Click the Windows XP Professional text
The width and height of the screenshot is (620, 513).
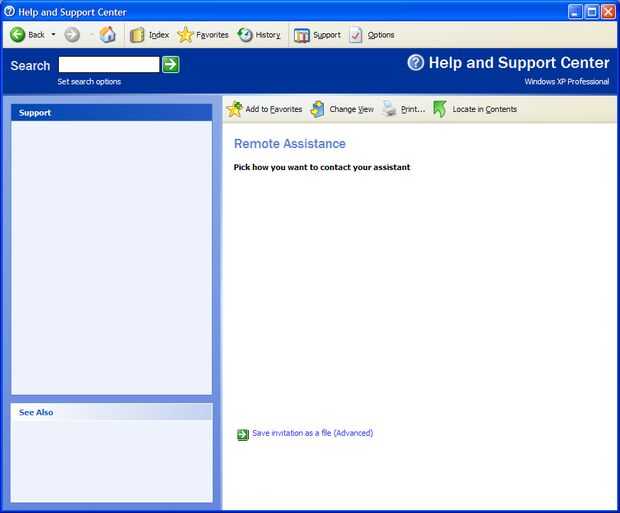click(x=567, y=82)
